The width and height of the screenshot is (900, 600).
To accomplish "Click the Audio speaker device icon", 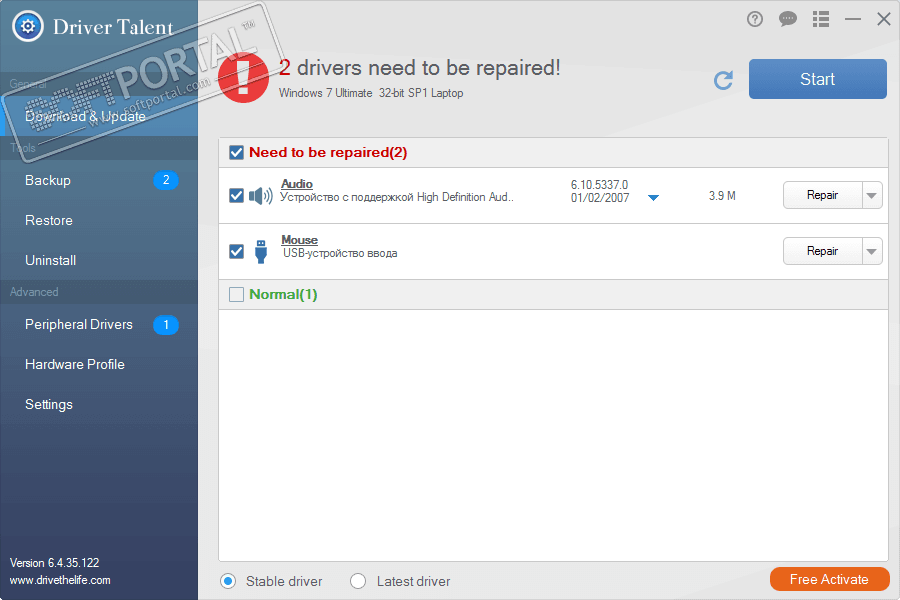I will [261, 196].
